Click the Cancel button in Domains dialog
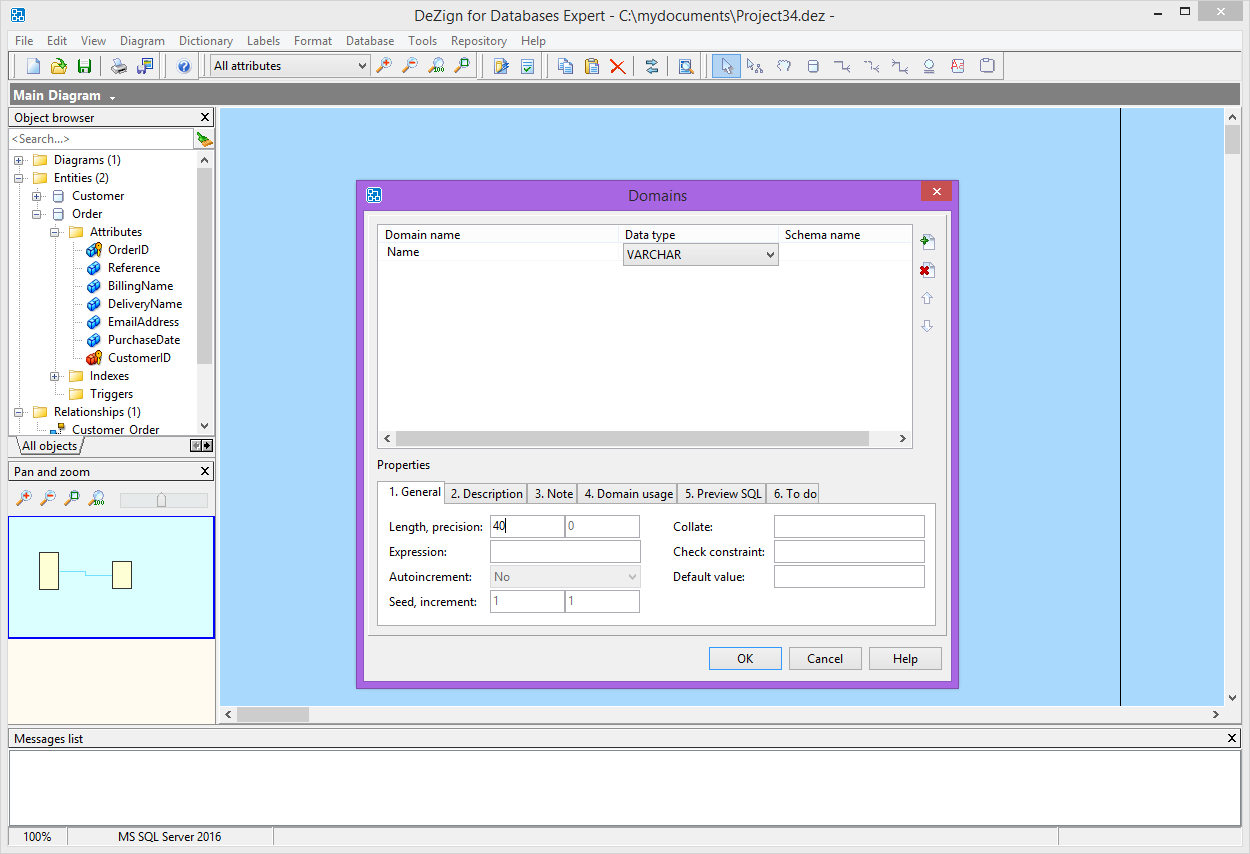This screenshot has width=1250, height=854. (825, 658)
